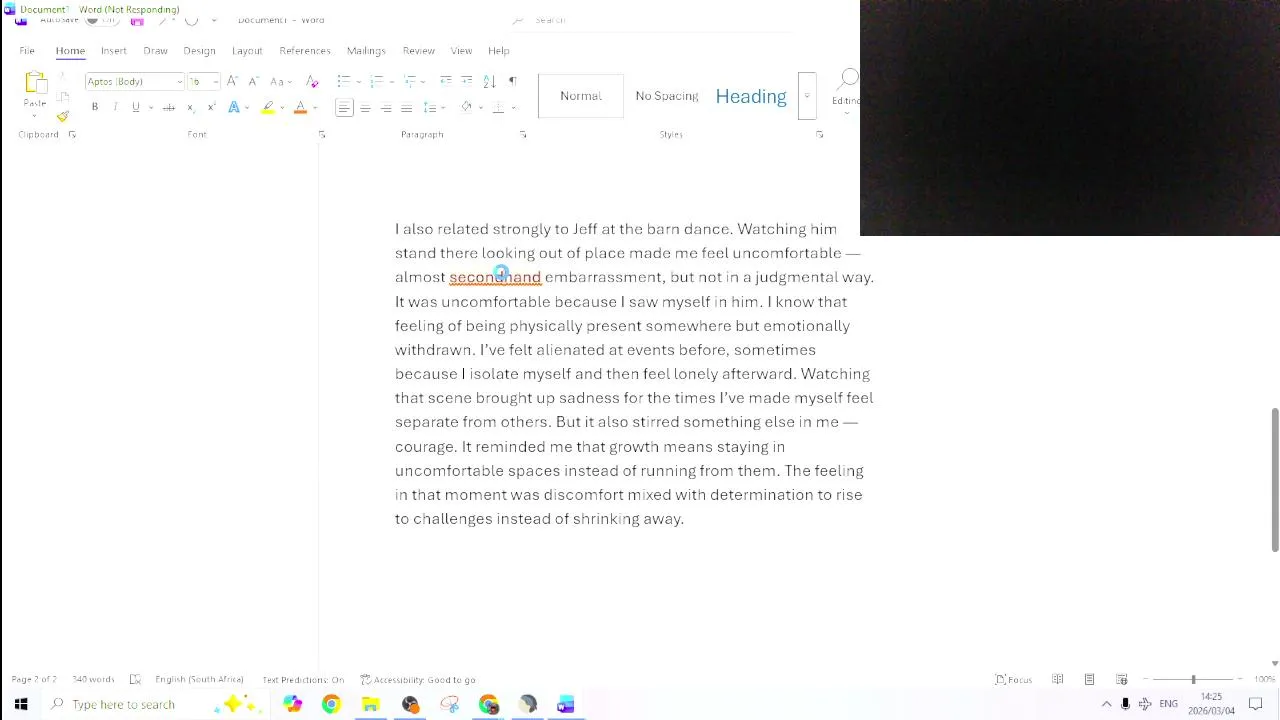Open the notification center icon

pos(1256,705)
